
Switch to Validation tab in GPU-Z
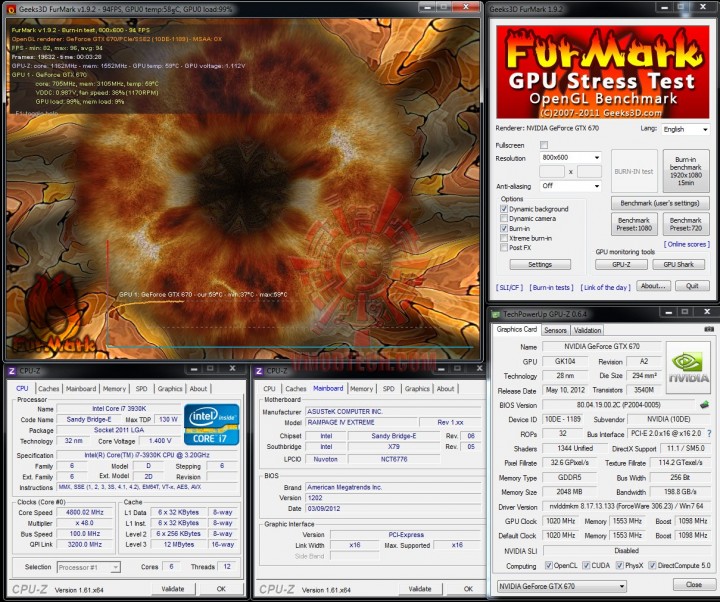click(587, 330)
